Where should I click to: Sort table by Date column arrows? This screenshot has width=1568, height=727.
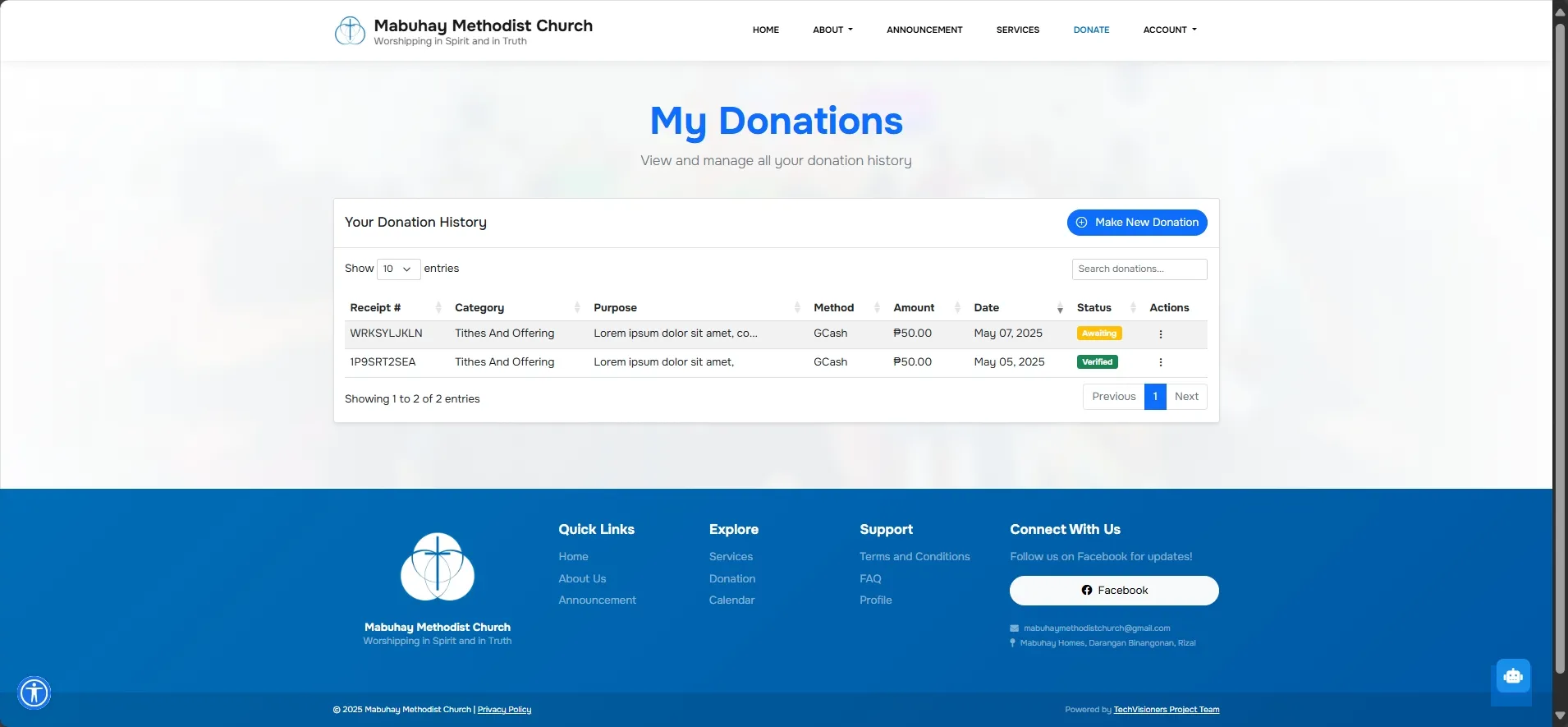1060,308
